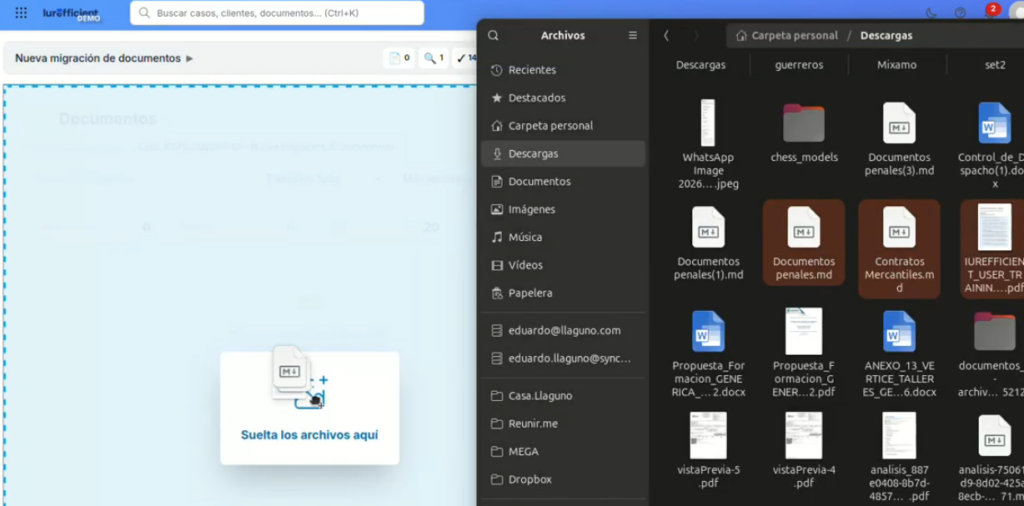Select the Mixamo folder label

(897, 65)
